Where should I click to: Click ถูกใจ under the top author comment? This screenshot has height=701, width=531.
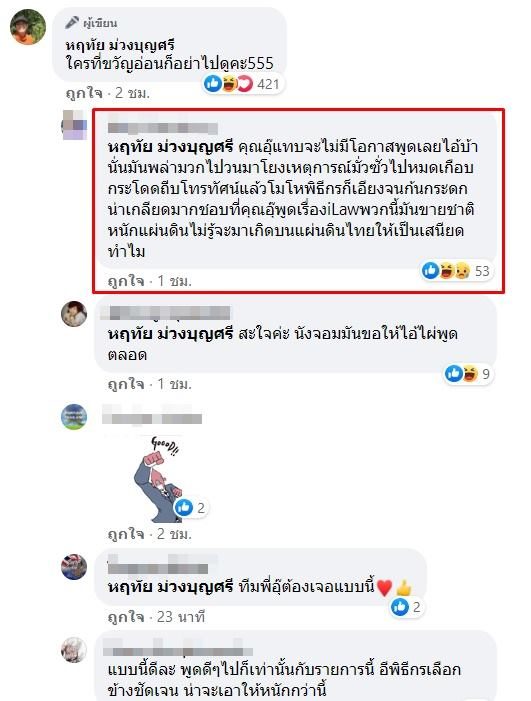tap(84, 93)
